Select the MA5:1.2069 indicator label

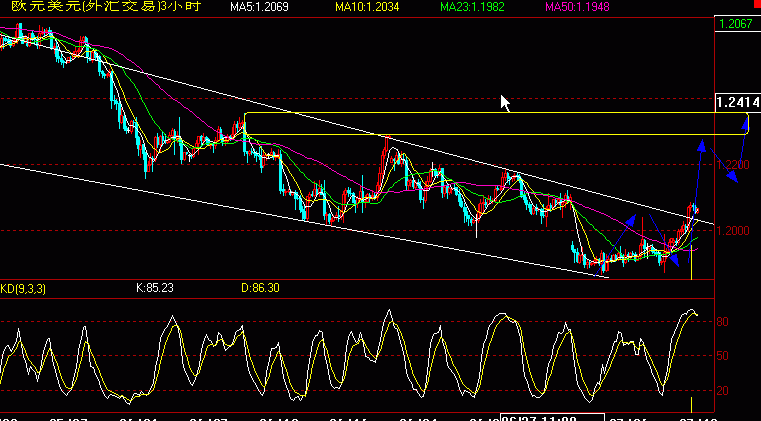(x=259, y=7)
